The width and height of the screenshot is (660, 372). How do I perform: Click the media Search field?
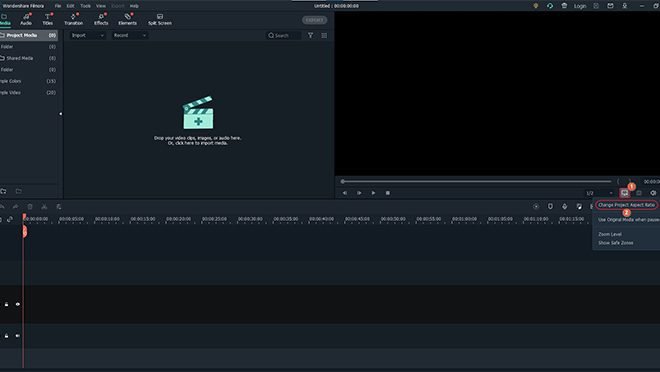(284, 35)
